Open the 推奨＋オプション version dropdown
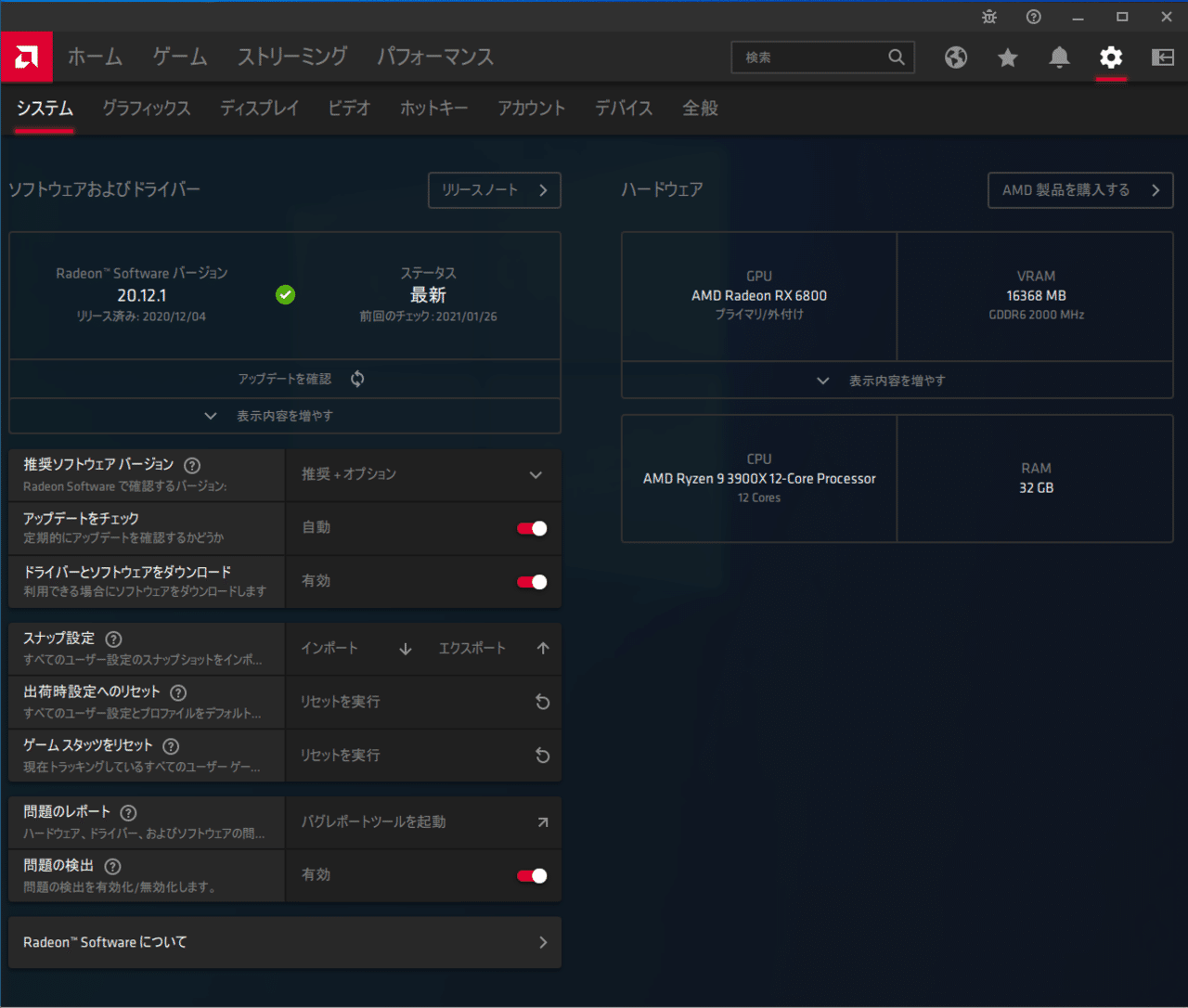Image resolution: width=1188 pixels, height=1008 pixels. point(423,474)
